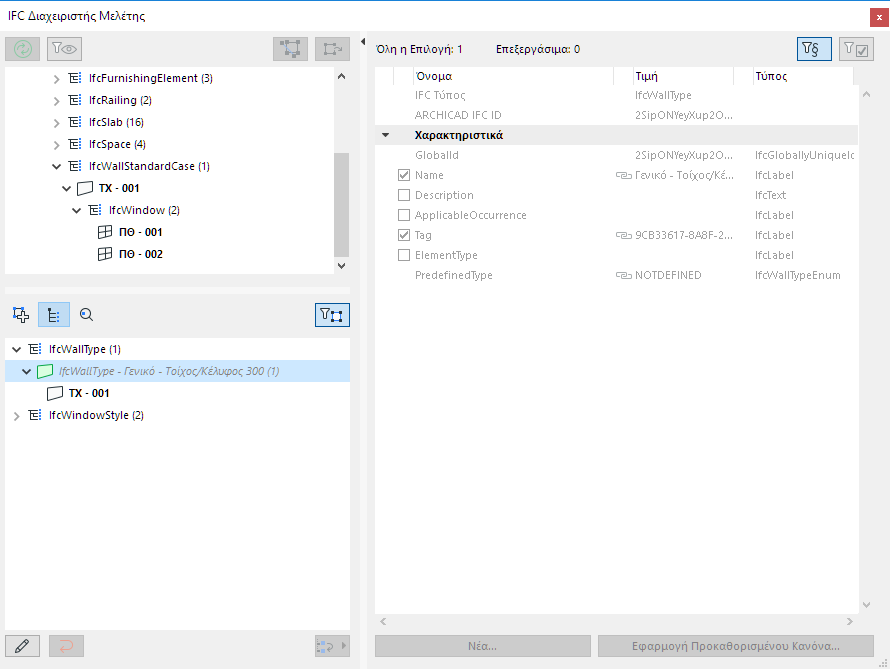The width and height of the screenshot is (890, 669).
Task: Click the window icon beside ΠΘ - 002
Action: pyautogui.click(x=105, y=254)
